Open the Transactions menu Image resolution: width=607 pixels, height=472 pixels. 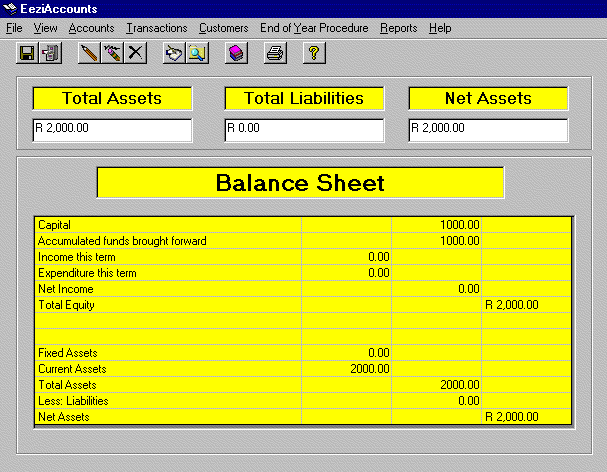[x=157, y=28]
